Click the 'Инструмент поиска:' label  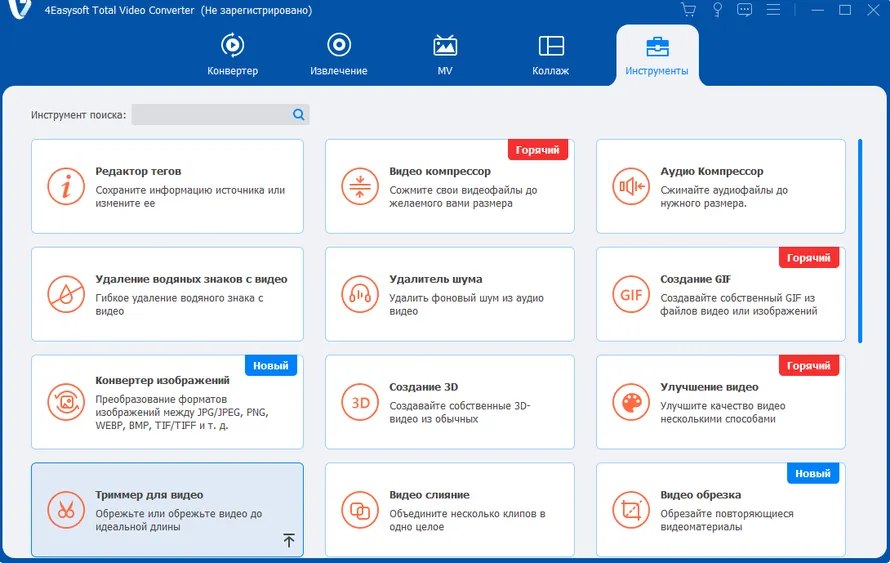click(x=78, y=115)
